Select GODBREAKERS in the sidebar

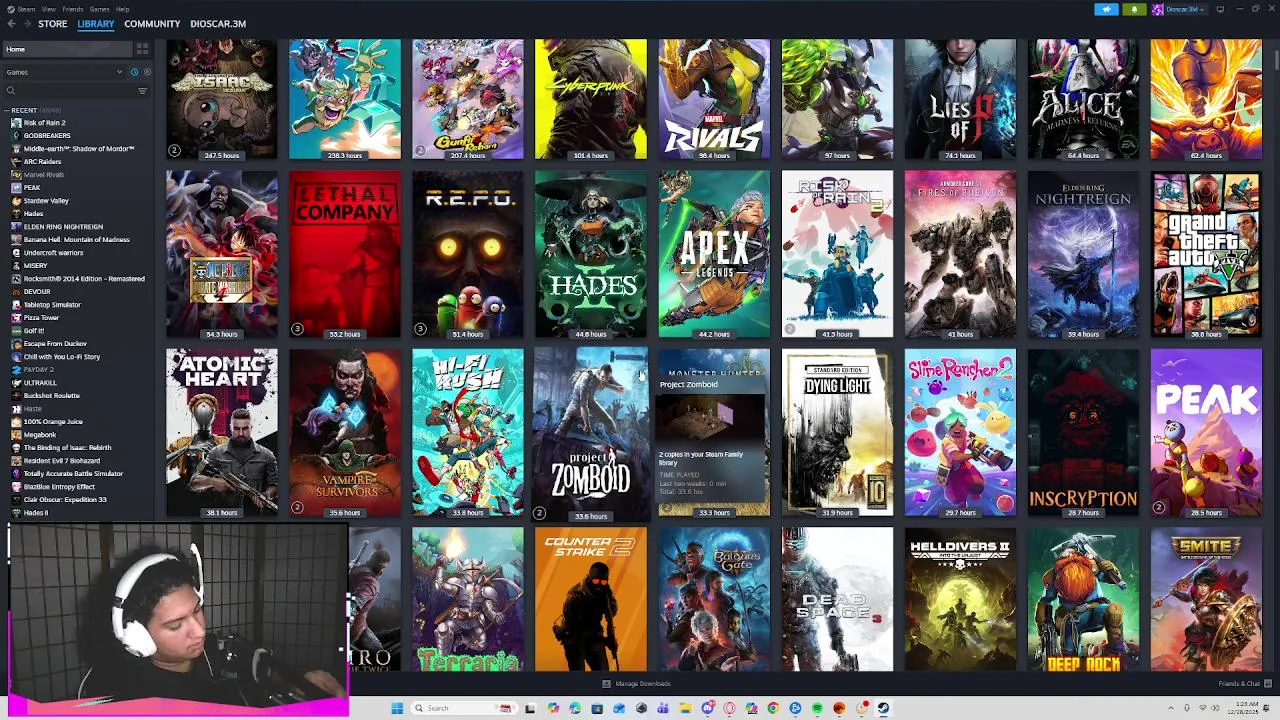click(46, 136)
